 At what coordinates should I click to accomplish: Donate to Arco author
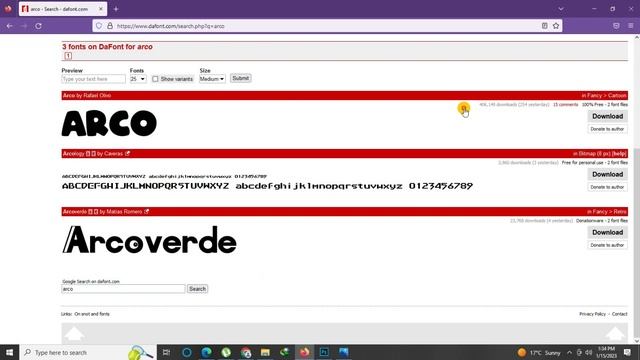click(x=607, y=129)
